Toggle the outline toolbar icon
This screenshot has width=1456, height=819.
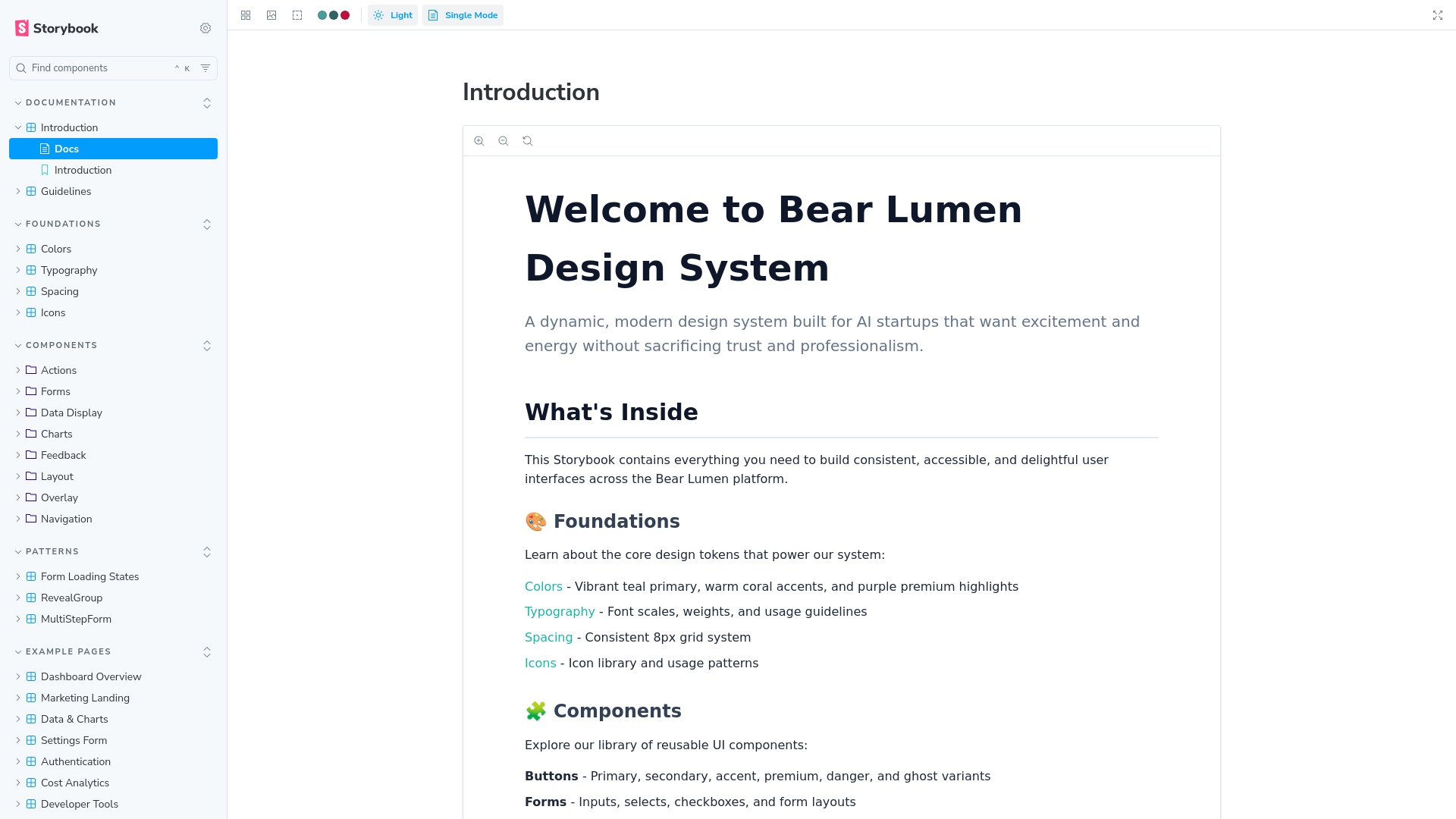point(297,15)
